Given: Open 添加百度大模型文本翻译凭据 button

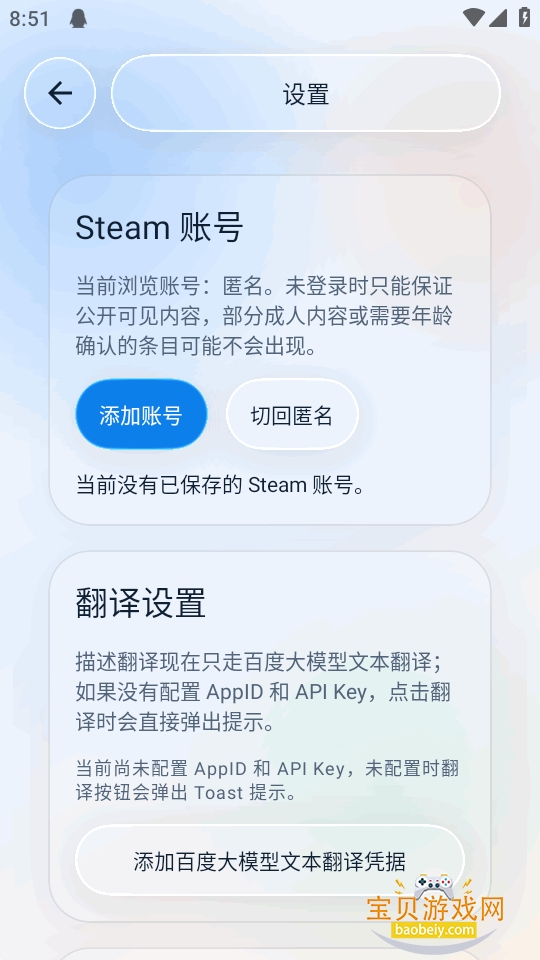Looking at the screenshot, I should click(x=269, y=860).
